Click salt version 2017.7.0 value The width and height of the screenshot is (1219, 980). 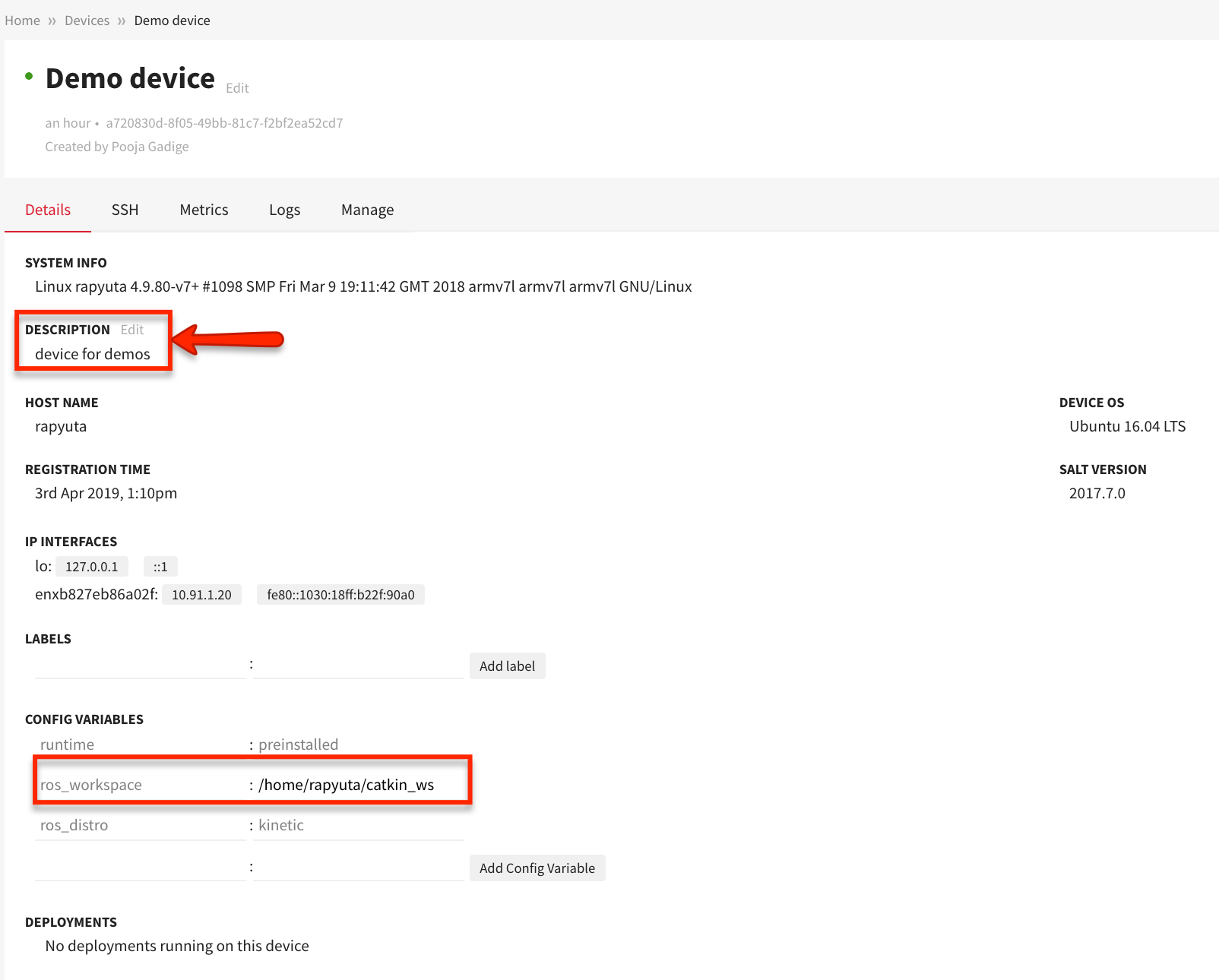pos(1097,493)
